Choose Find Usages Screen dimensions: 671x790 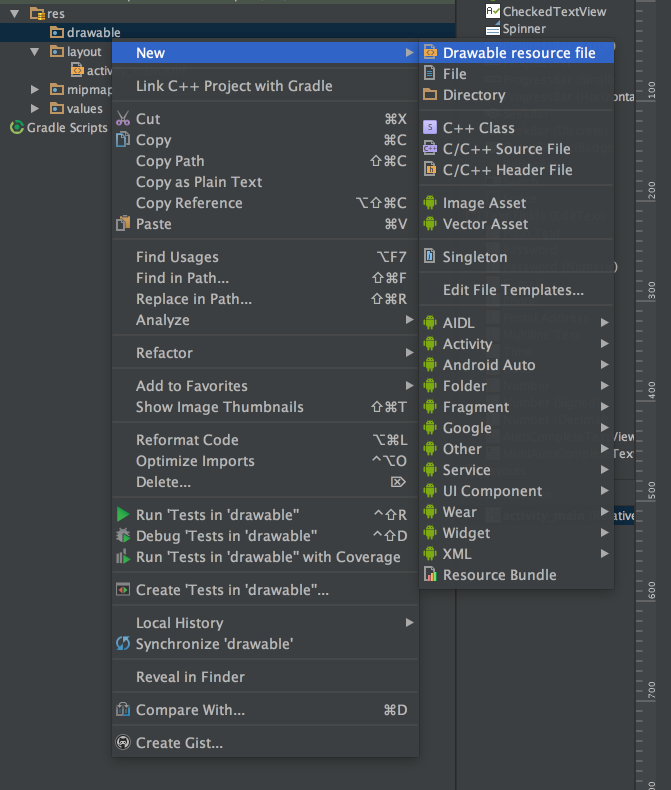(265, 257)
